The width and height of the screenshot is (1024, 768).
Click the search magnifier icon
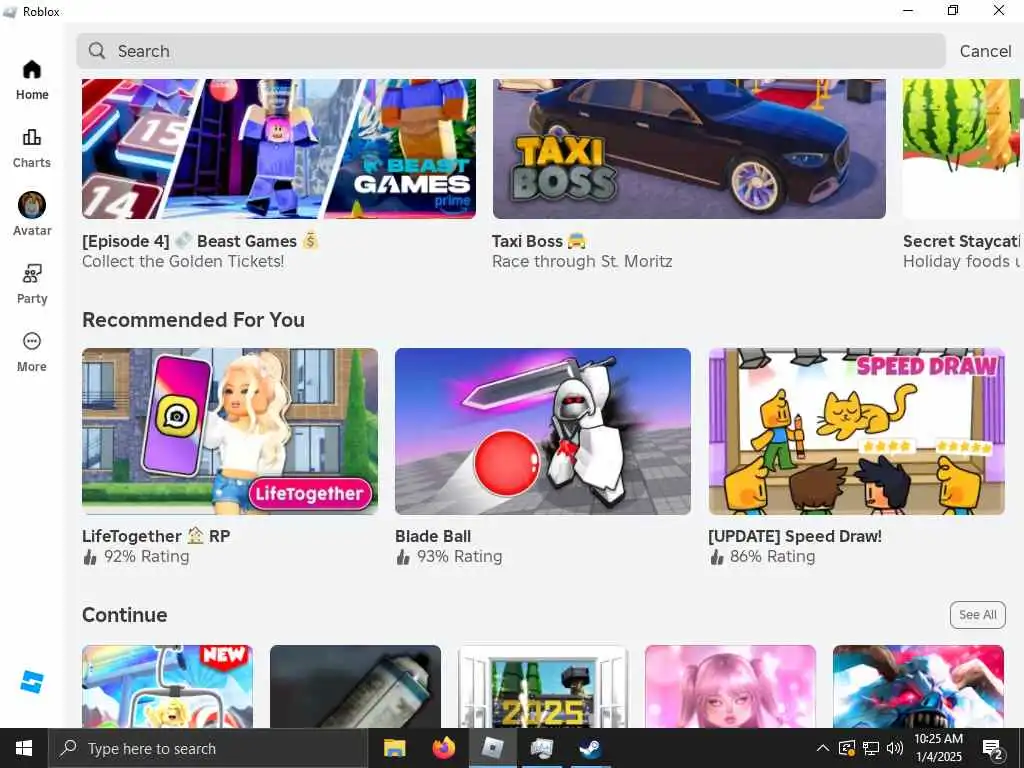(x=97, y=51)
